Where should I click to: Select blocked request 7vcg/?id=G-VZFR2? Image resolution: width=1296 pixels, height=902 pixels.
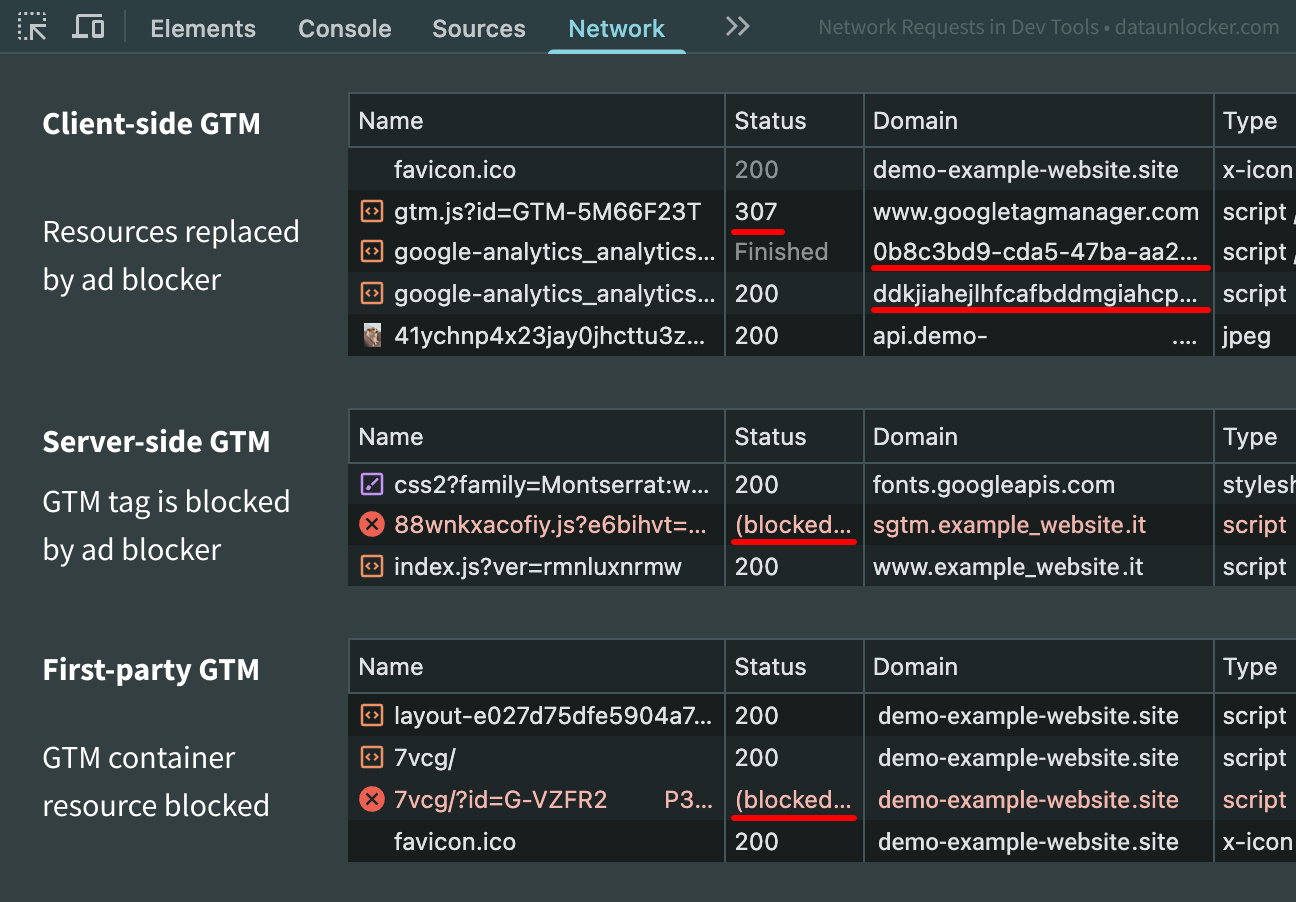tap(553, 800)
